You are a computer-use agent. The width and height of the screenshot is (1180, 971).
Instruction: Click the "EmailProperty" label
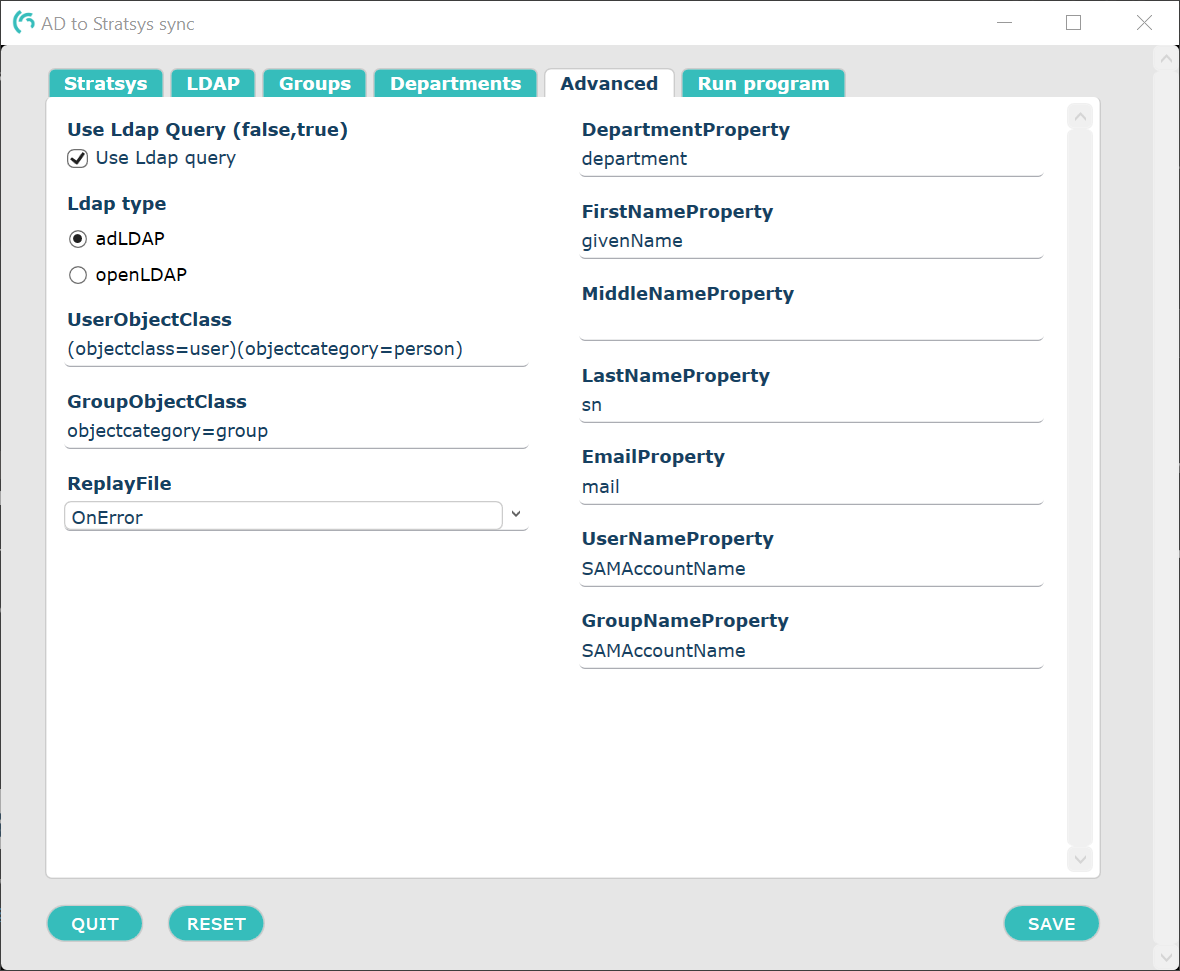point(653,457)
